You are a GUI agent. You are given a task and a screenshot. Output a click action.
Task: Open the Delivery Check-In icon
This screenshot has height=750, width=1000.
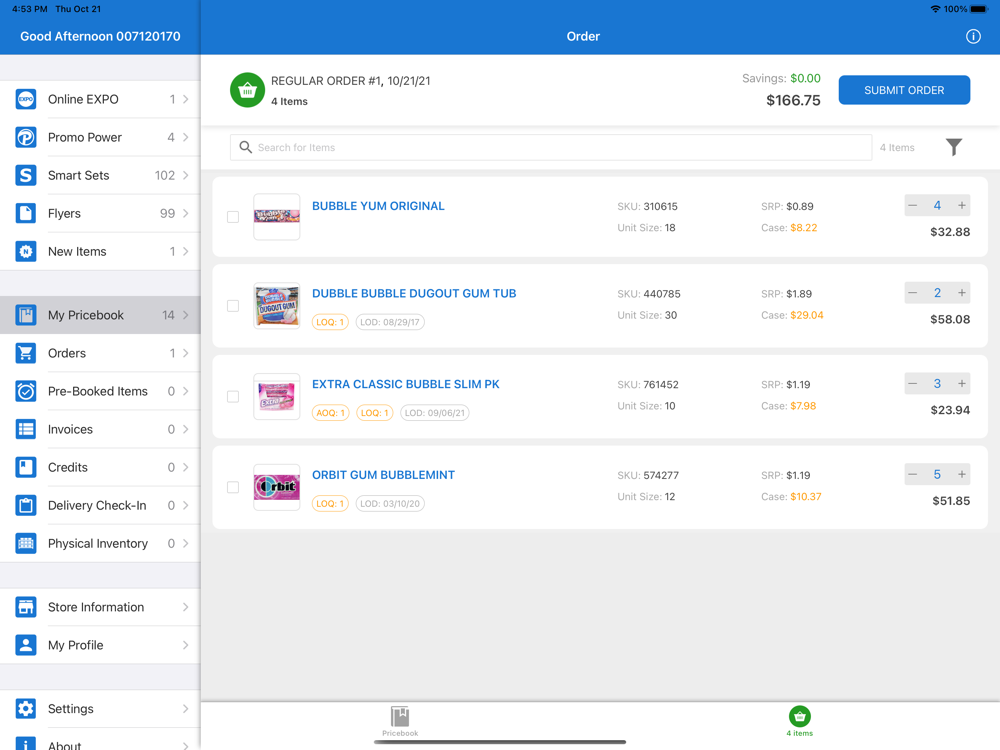(26, 505)
